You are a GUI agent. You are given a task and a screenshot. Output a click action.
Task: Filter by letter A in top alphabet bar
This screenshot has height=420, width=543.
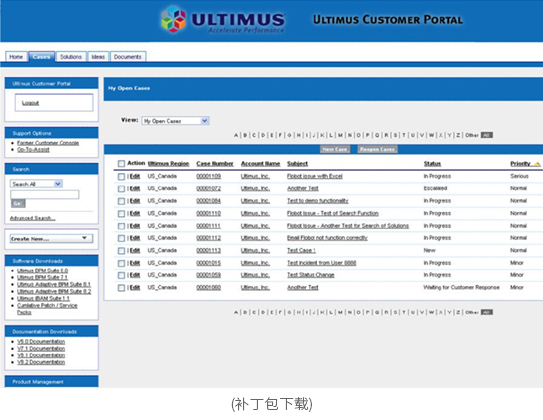[236, 135]
